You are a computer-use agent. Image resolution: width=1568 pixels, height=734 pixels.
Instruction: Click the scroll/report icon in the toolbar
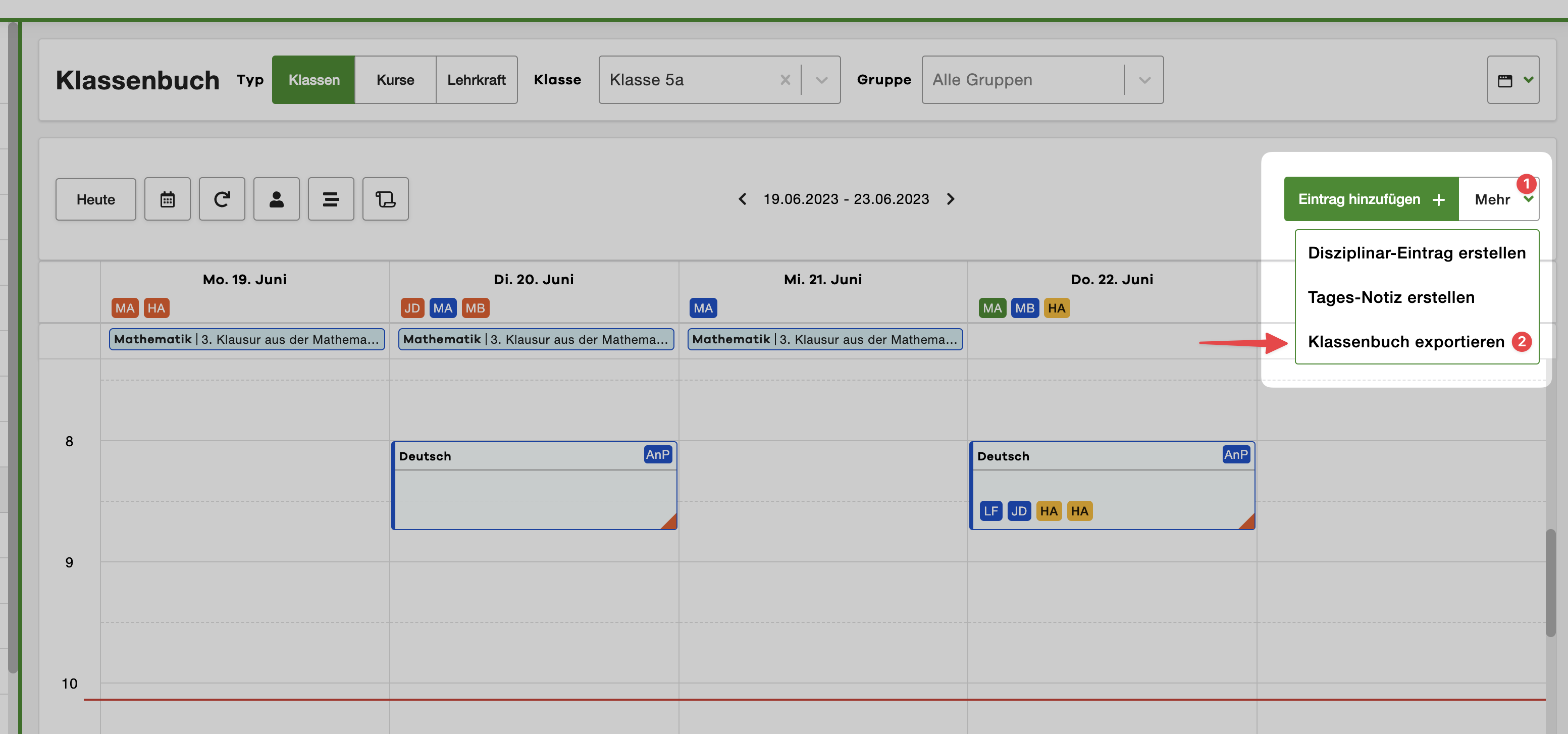[385, 199]
